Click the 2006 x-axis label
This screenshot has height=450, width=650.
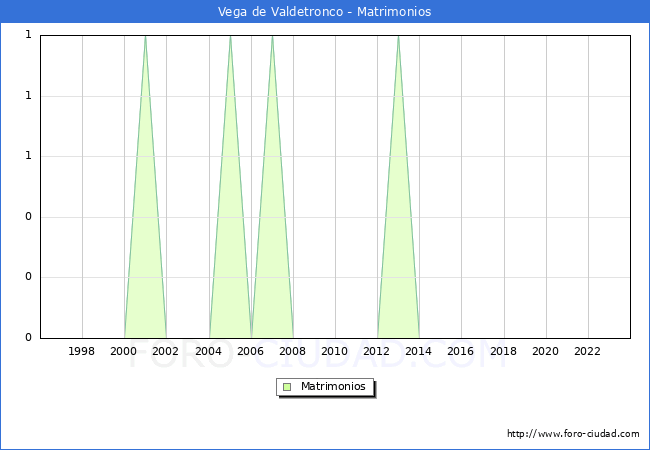click(251, 351)
